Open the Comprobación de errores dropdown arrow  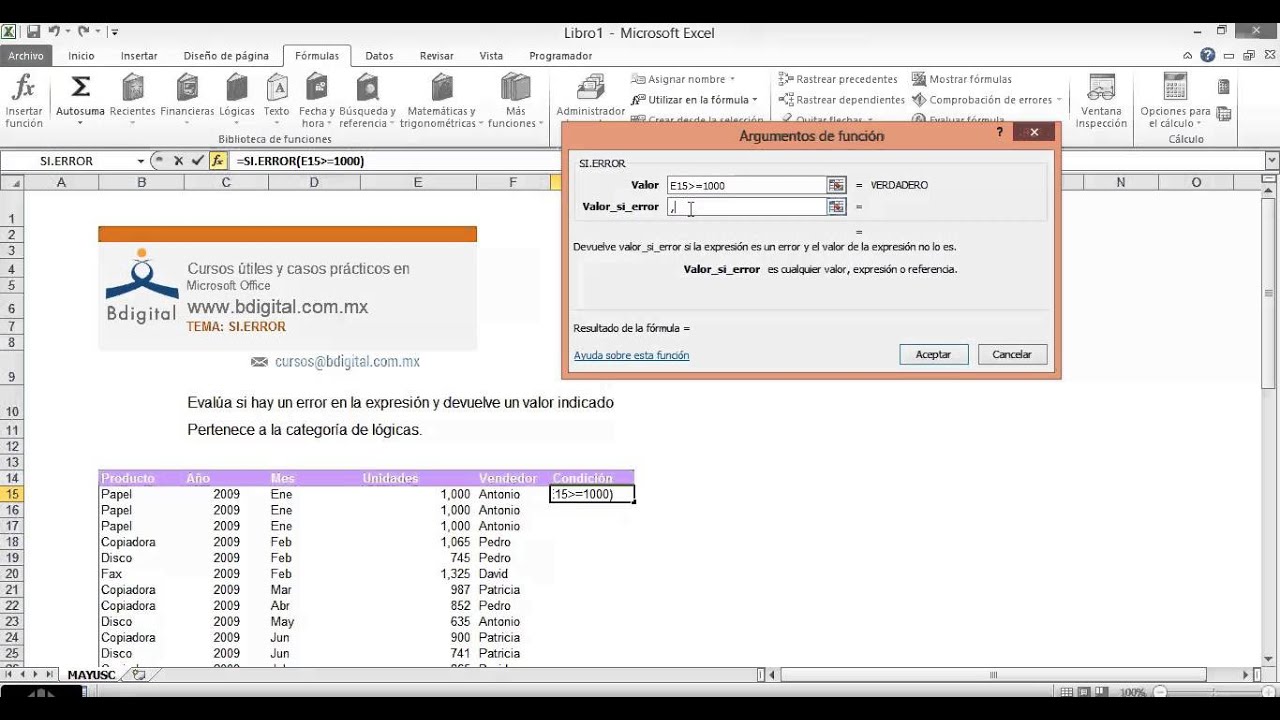1059,100
